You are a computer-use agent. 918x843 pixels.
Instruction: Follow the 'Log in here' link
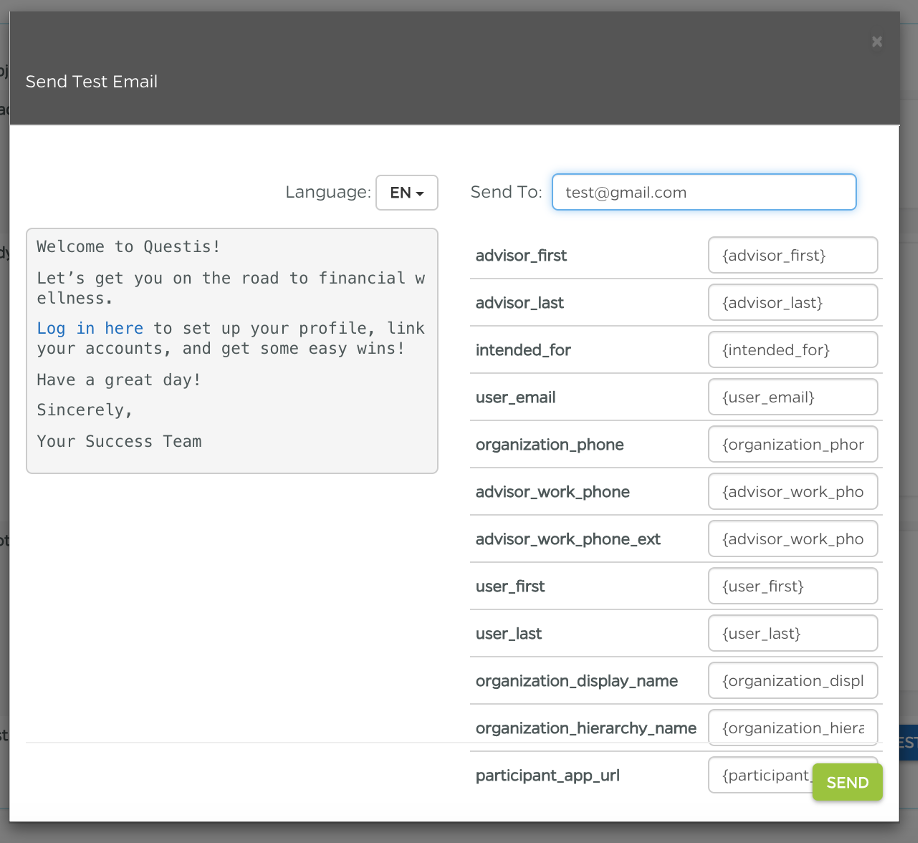point(90,328)
